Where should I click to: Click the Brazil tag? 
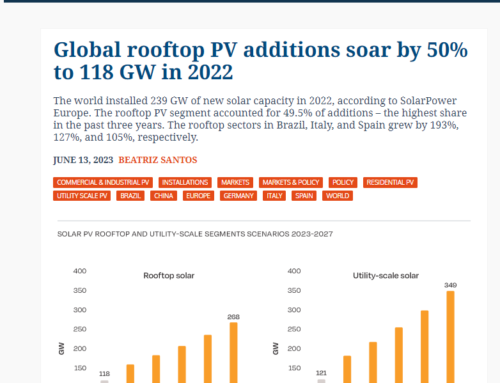click(130, 196)
